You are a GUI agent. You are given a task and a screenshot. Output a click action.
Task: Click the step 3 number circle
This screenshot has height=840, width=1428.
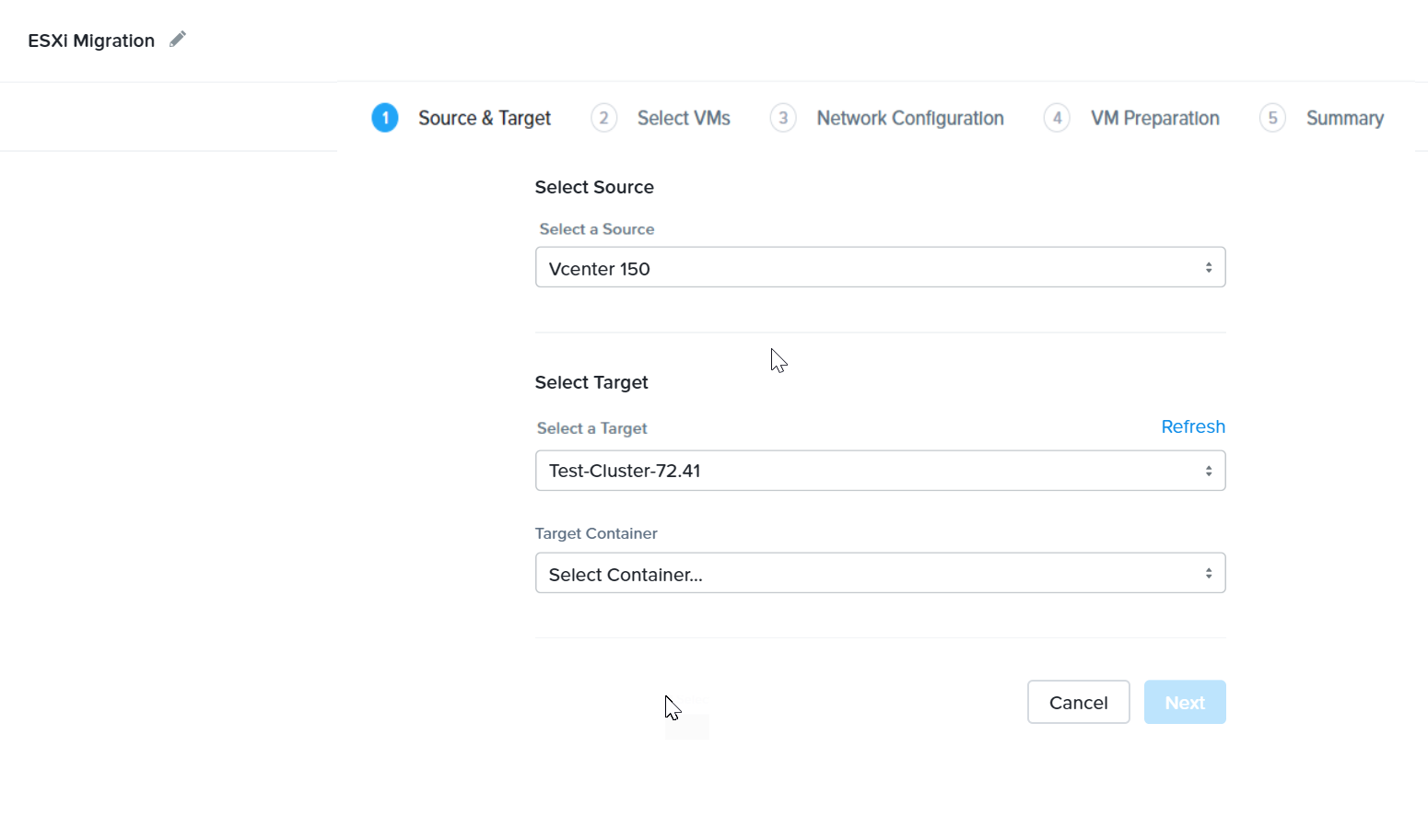tap(783, 118)
